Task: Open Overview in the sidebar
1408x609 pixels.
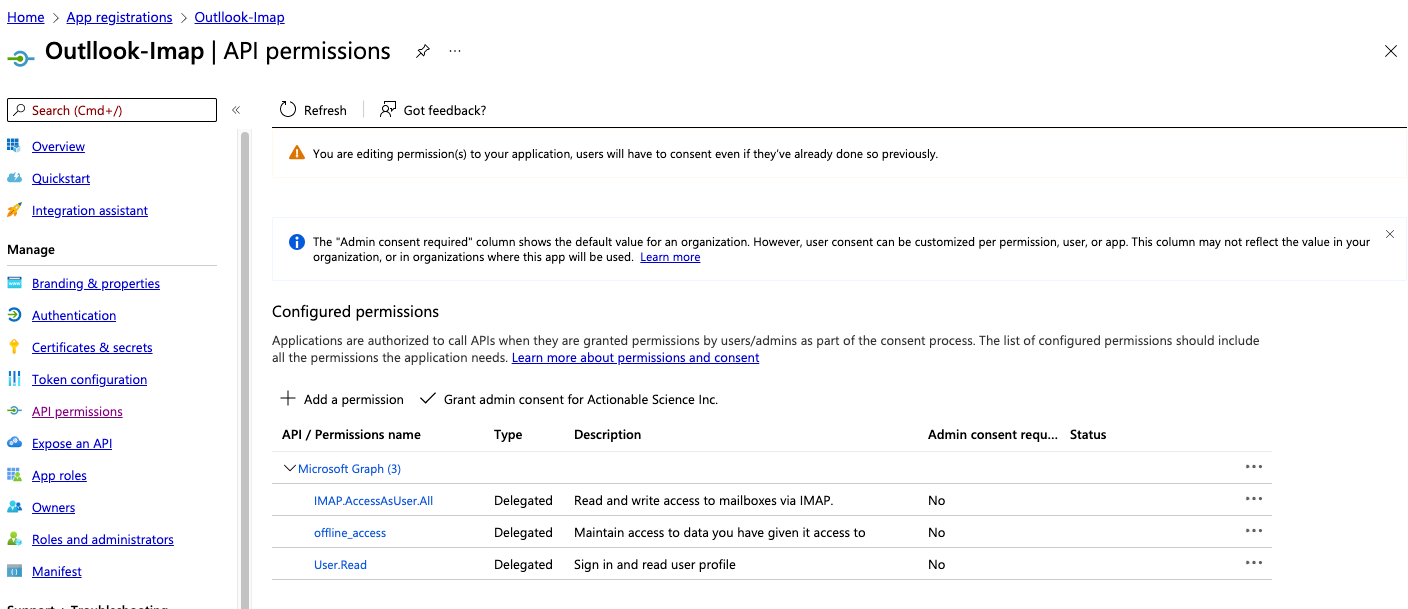Action: 58,146
